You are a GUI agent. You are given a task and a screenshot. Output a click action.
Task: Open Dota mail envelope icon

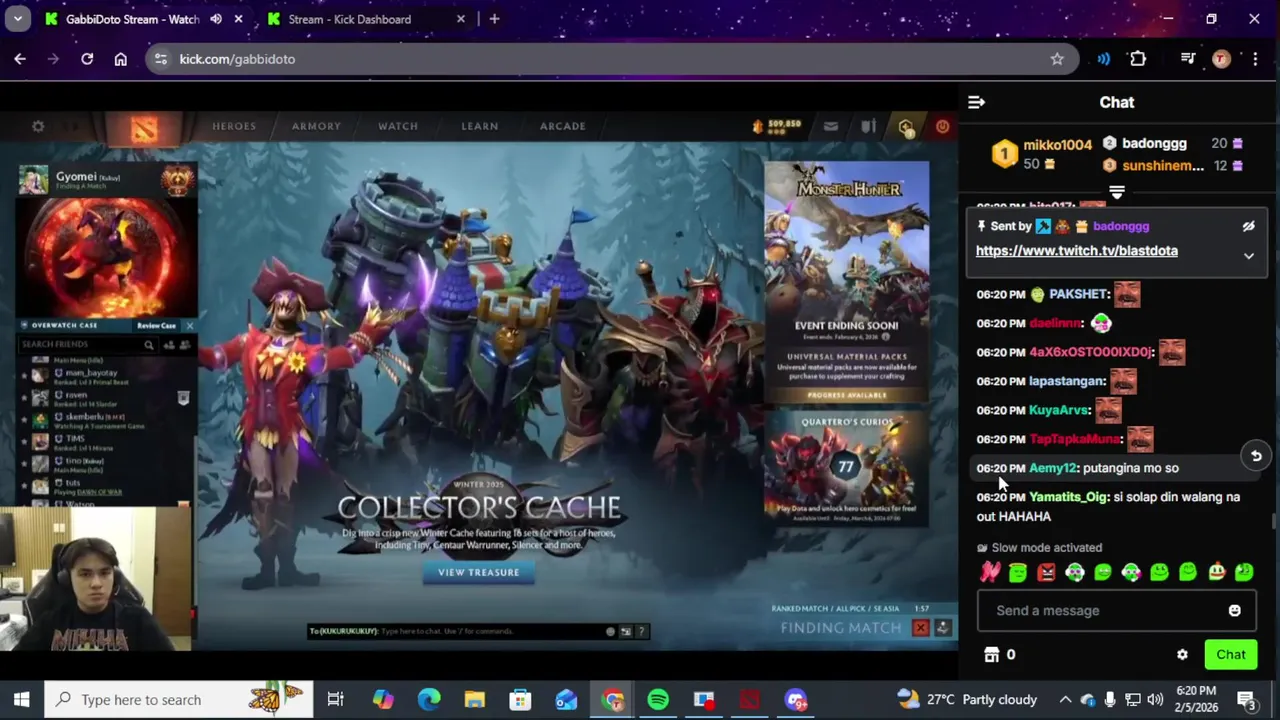(830, 126)
